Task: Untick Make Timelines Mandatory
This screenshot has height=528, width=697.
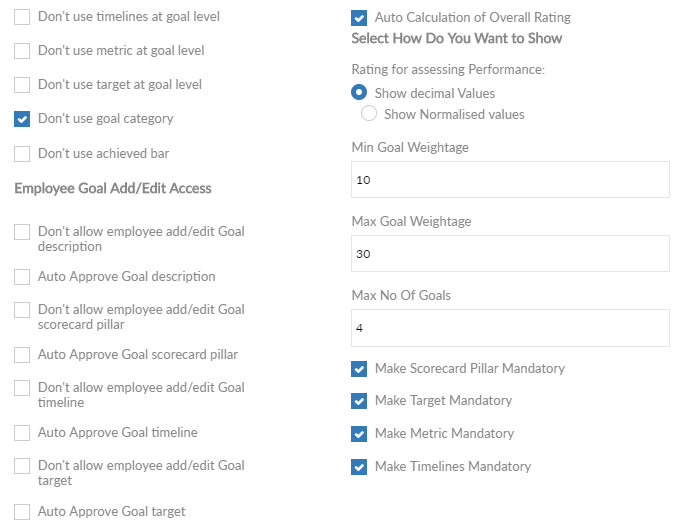Action: (359, 467)
